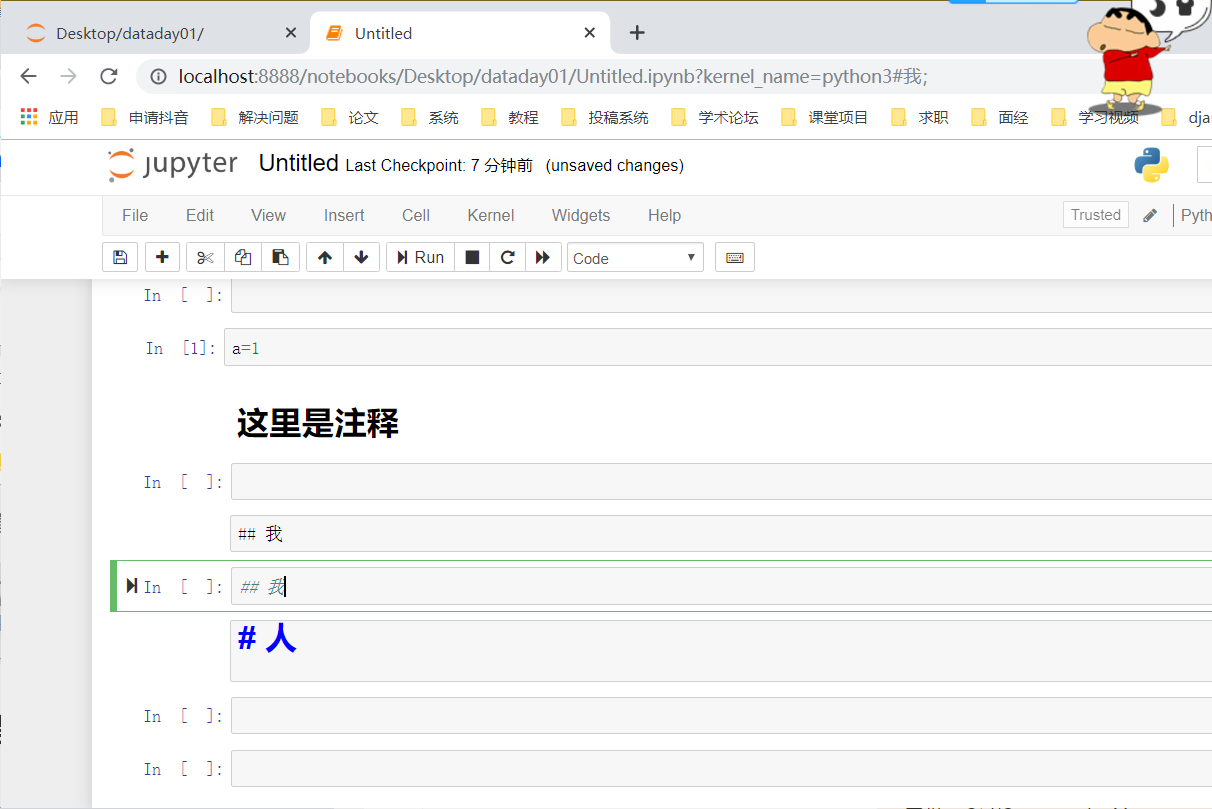Copy selected cells with copy icon

click(242, 257)
